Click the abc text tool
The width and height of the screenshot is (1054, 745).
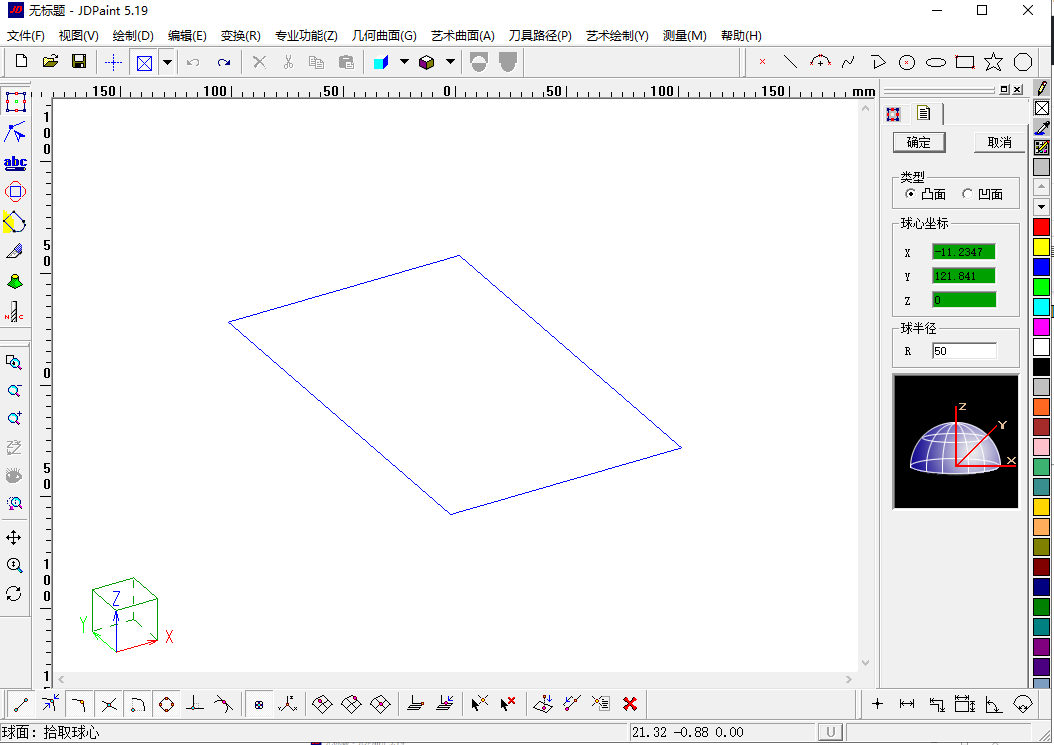click(x=15, y=163)
